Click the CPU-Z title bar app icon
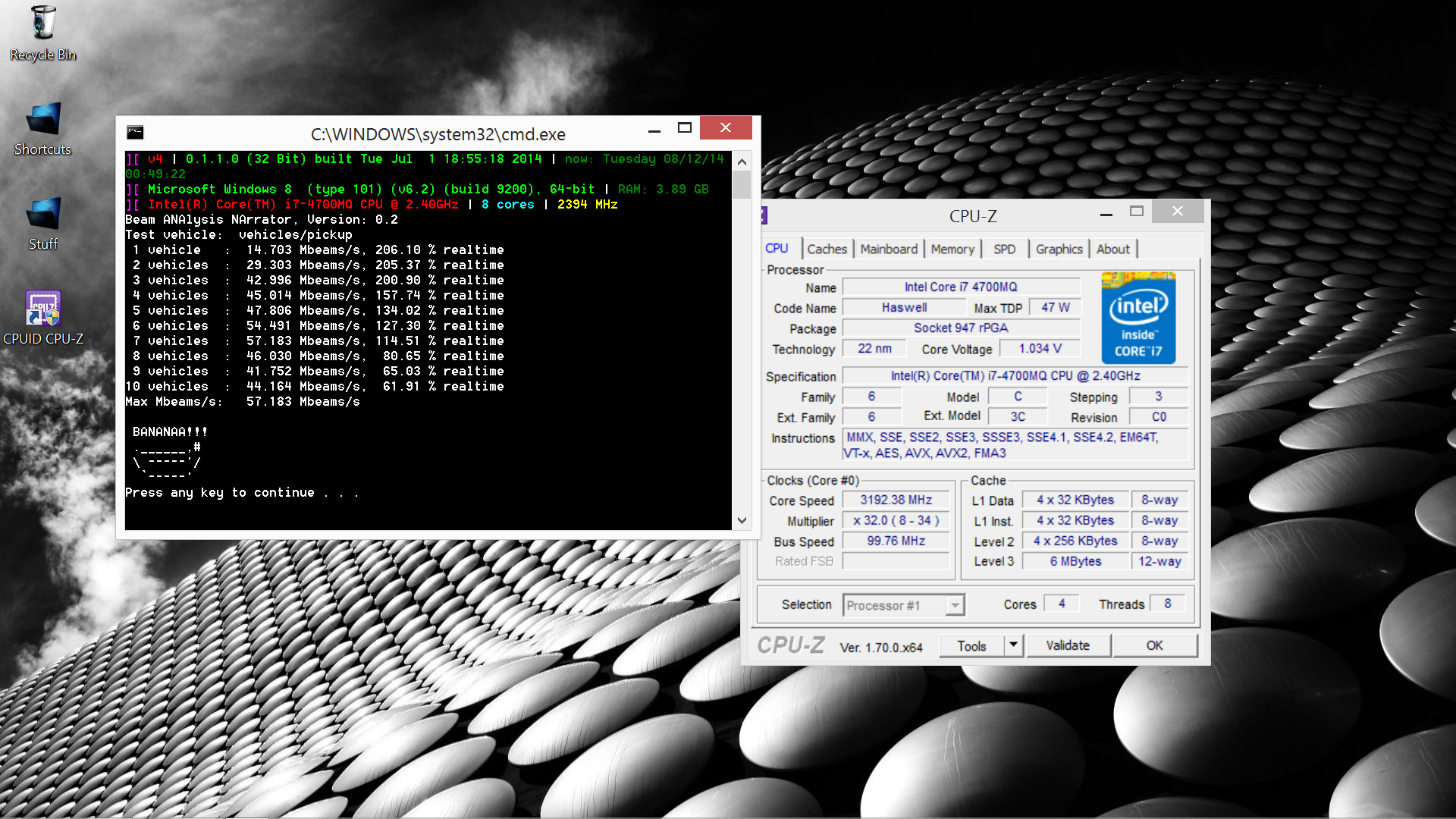This screenshot has height=819, width=1456. click(764, 215)
